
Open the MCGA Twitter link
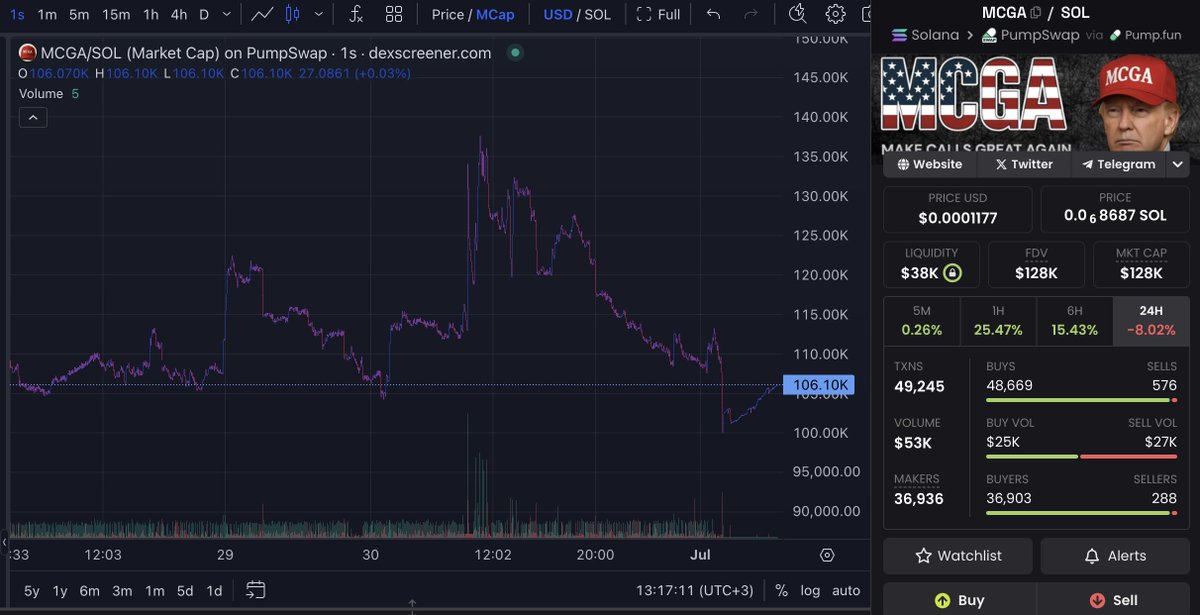1022,164
